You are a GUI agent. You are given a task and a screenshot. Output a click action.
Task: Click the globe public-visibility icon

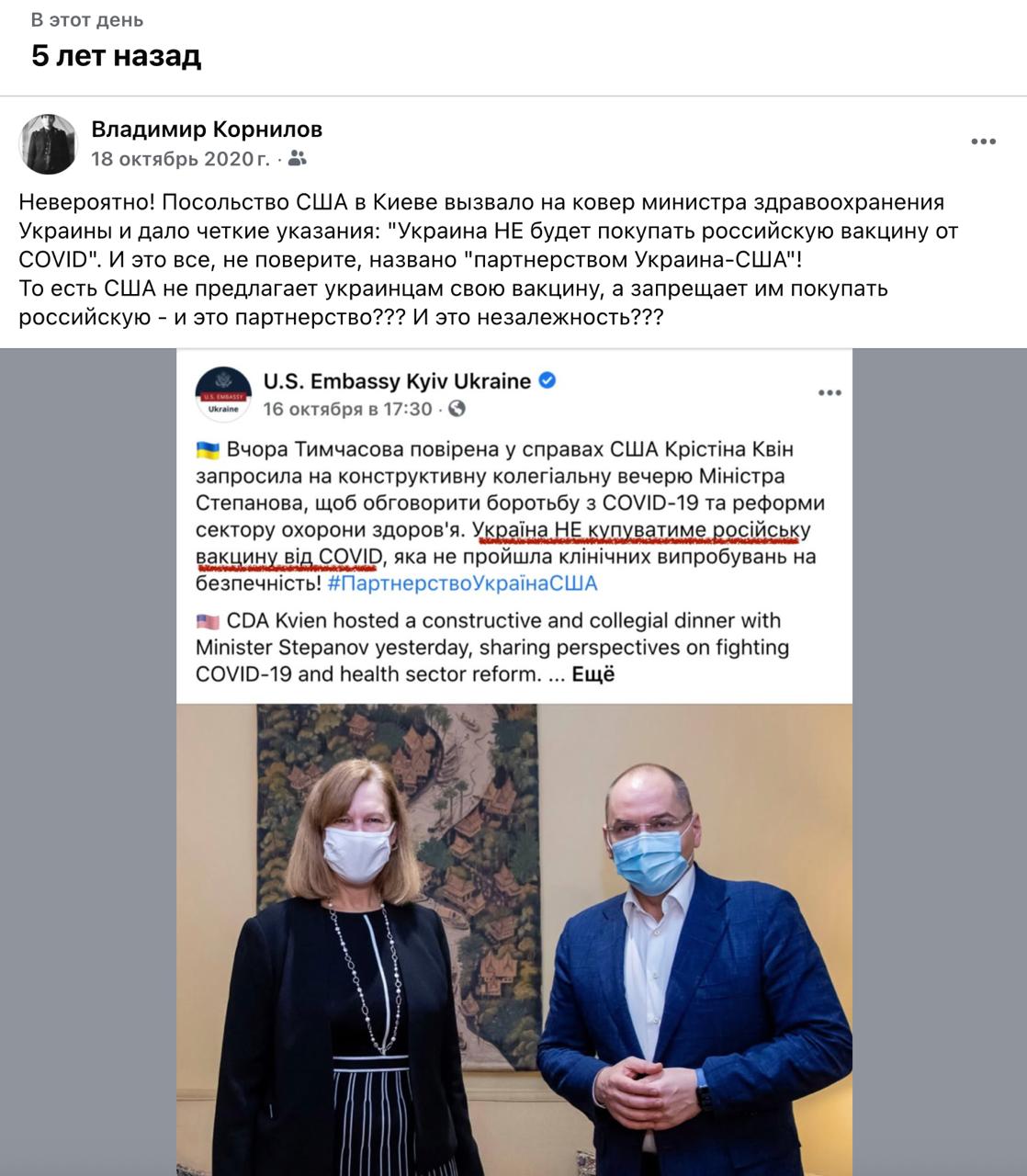[x=457, y=409]
